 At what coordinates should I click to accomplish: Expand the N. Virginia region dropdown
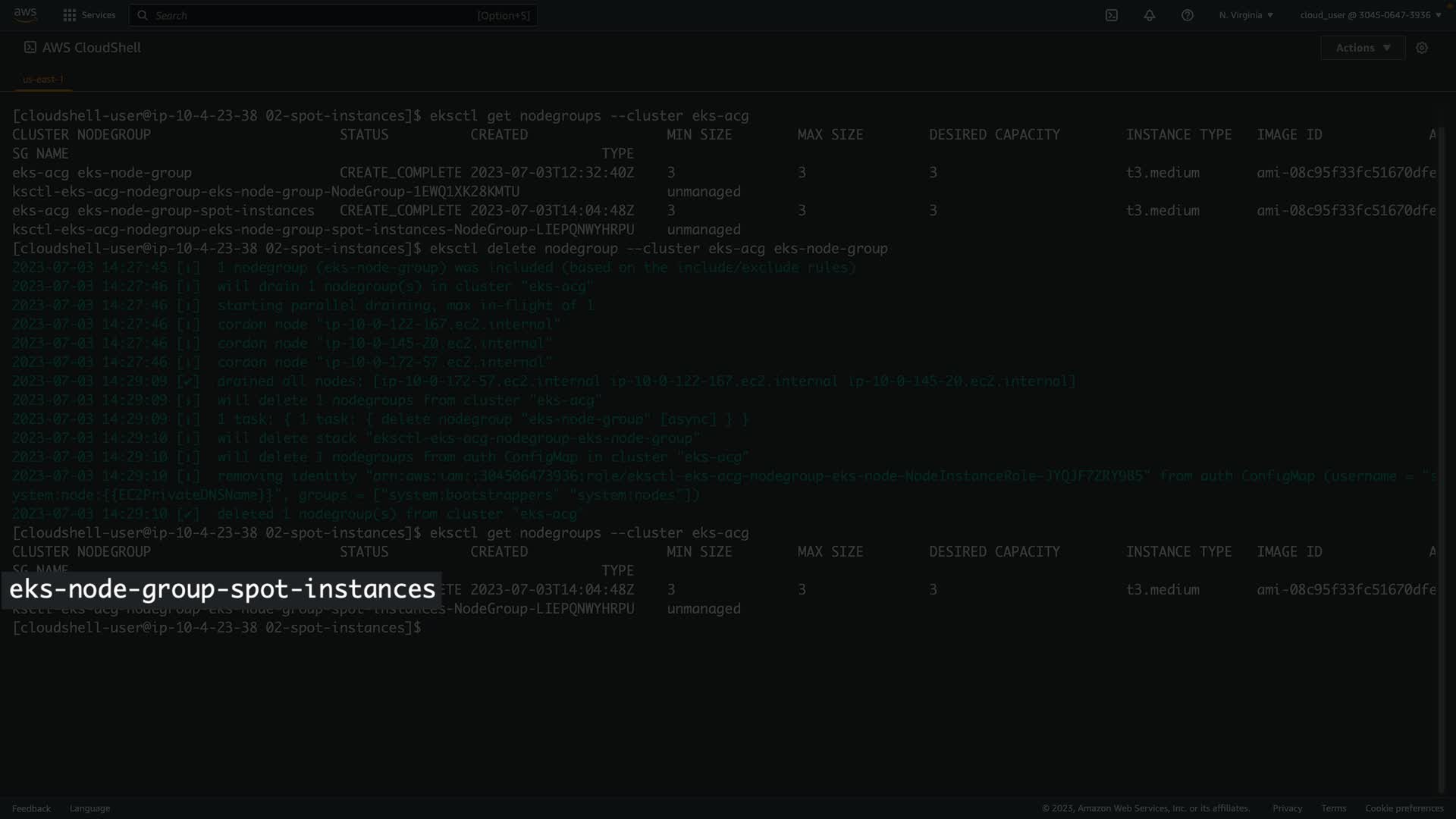[1246, 15]
